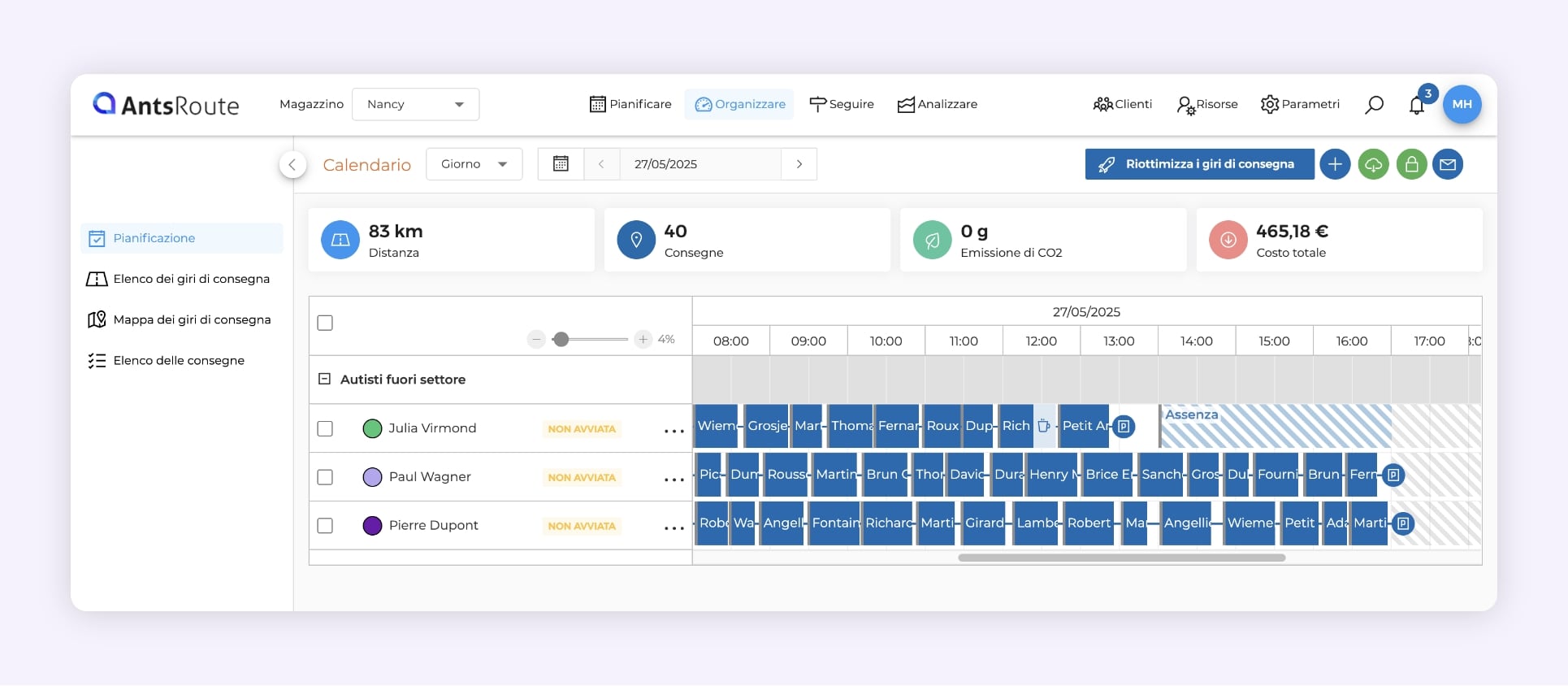Open search with the magnifier icon
This screenshot has height=686, width=1568.
point(1374,105)
